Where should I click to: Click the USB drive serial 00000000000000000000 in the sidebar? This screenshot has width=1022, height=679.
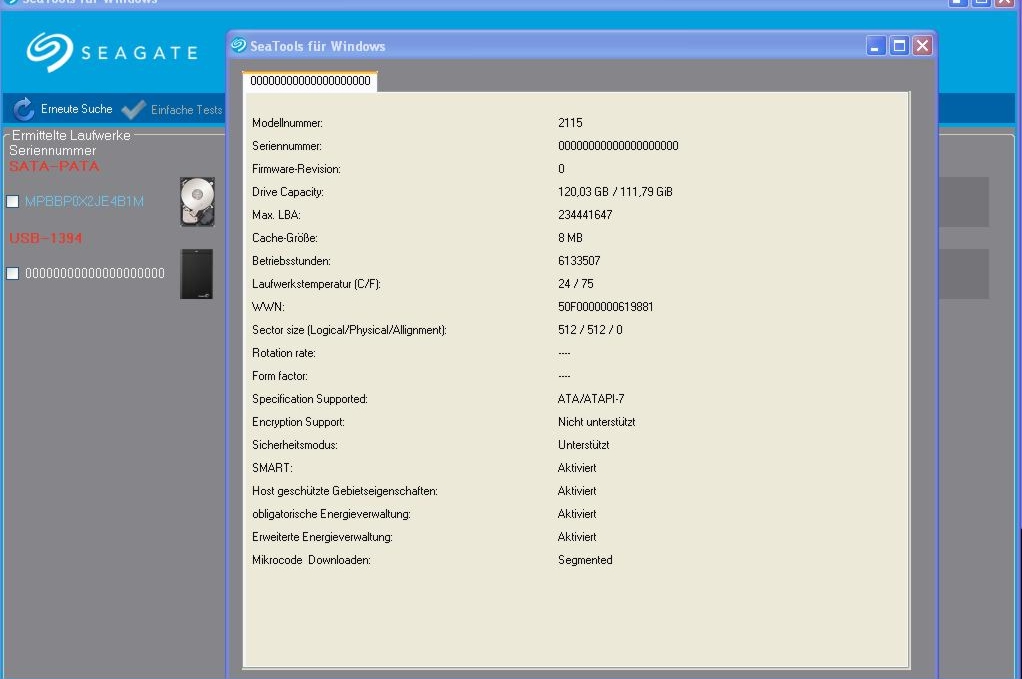click(95, 273)
